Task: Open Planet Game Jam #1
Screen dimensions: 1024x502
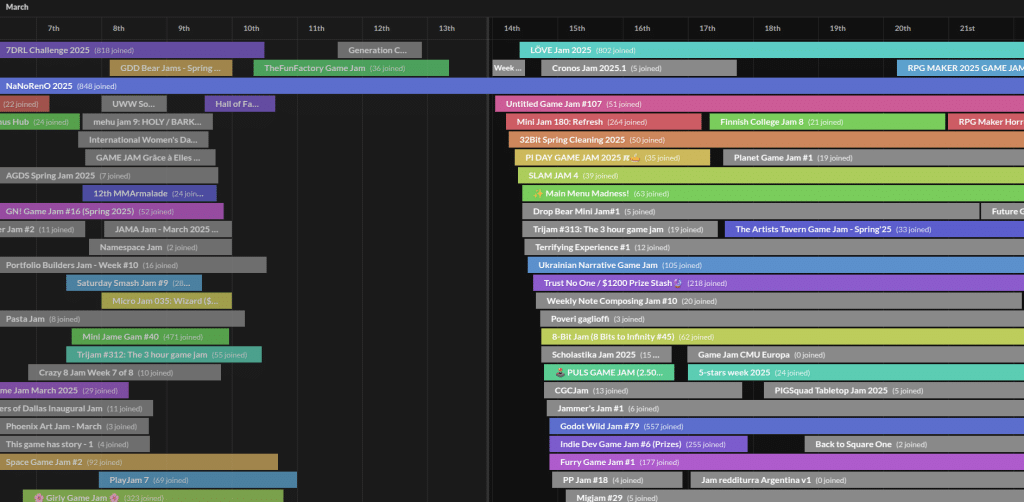Action: click(873, 157)
